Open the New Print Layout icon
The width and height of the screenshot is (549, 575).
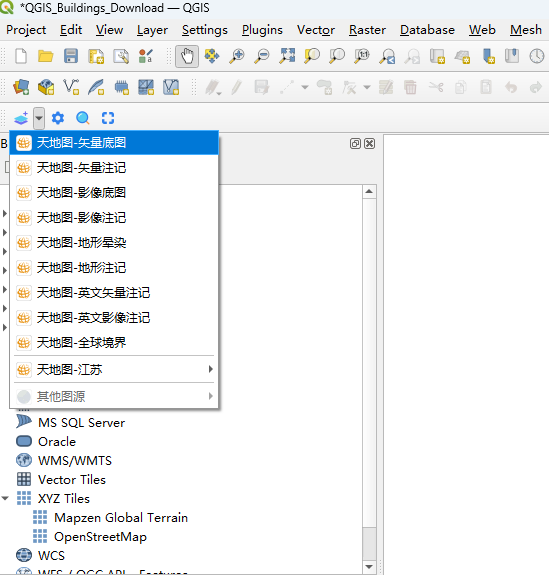point(96,56)
